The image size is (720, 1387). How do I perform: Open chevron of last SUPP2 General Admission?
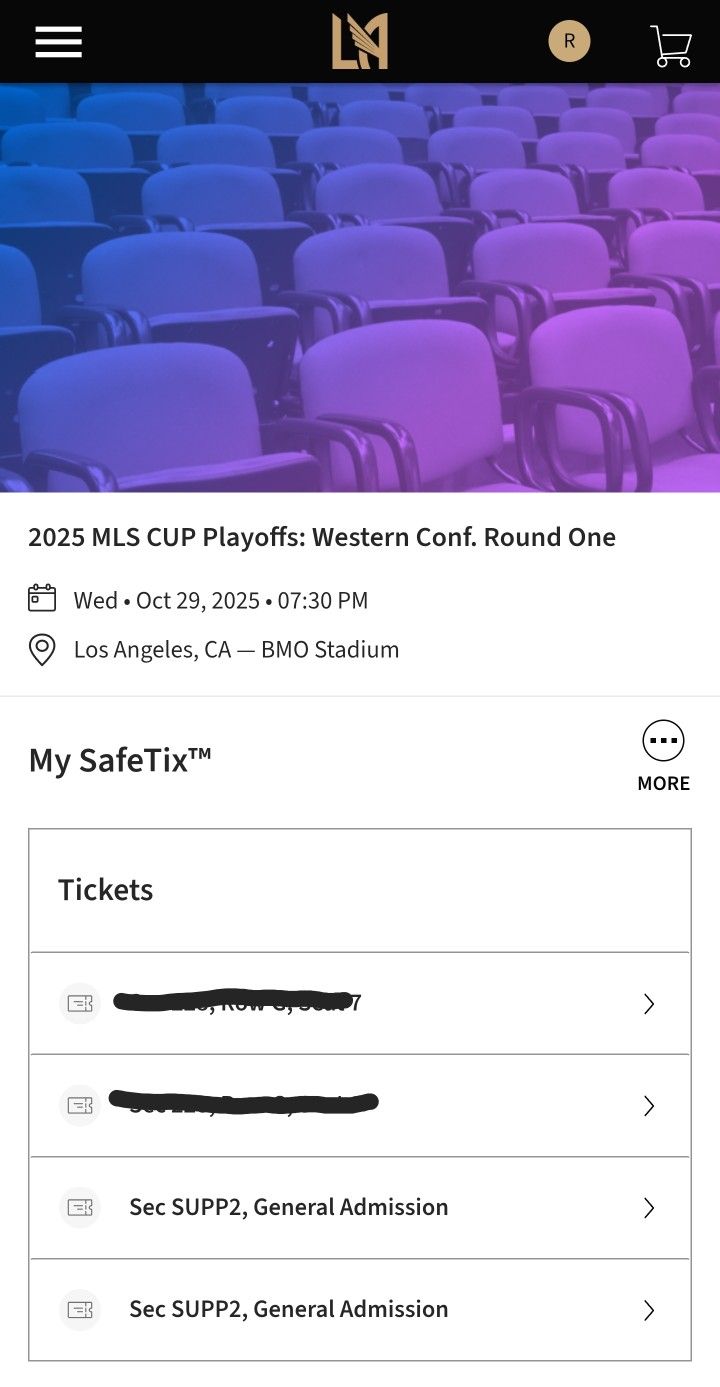pyautogui.click(x=649, y=1310)
